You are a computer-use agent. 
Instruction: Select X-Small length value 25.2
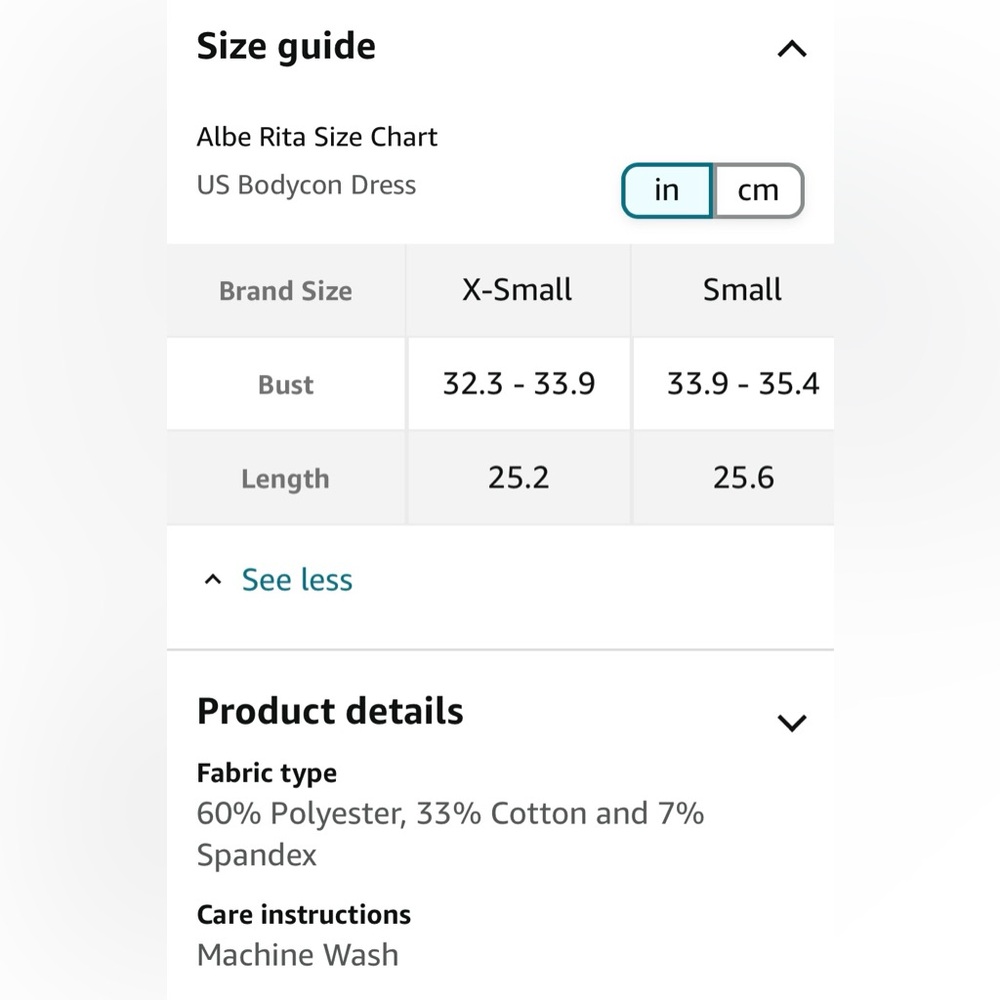[518, 478]
